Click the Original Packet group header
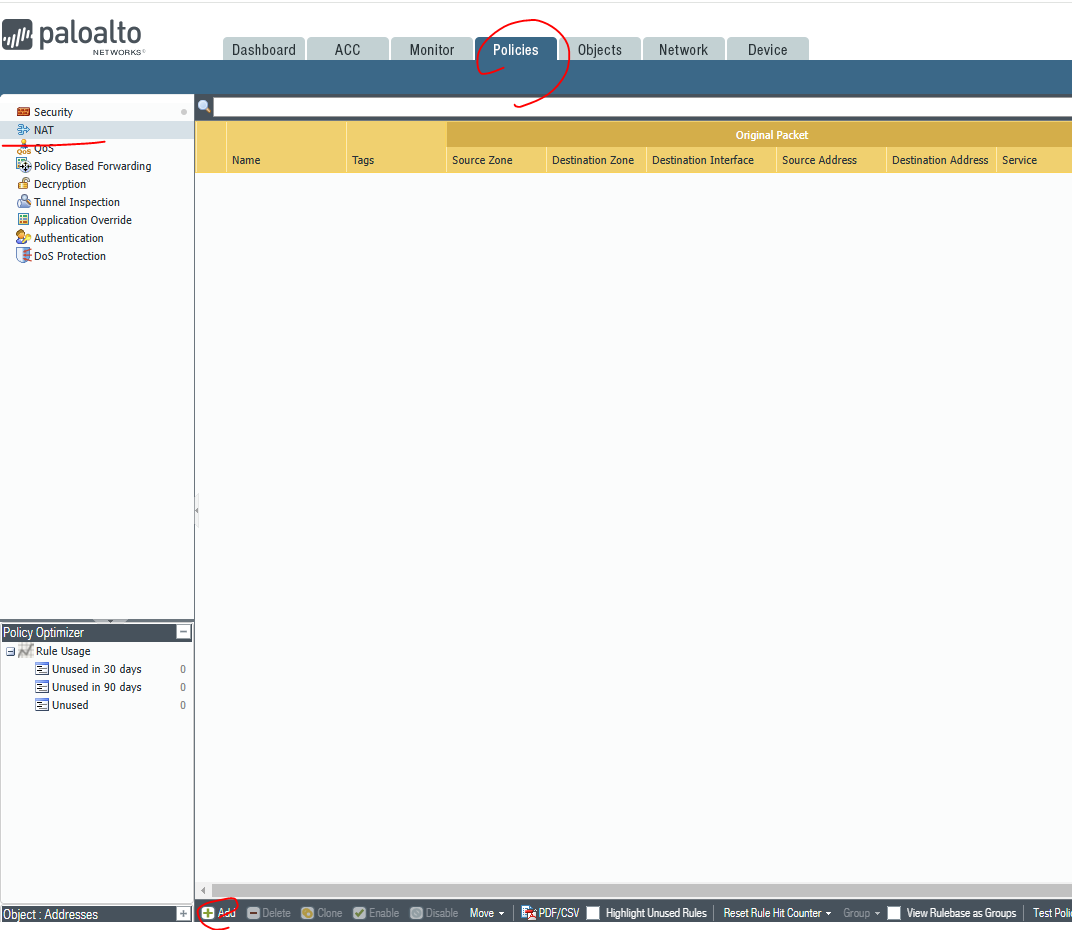Image resolution: width=1072 pixels, height=930 pixels. tap(760, 135)
